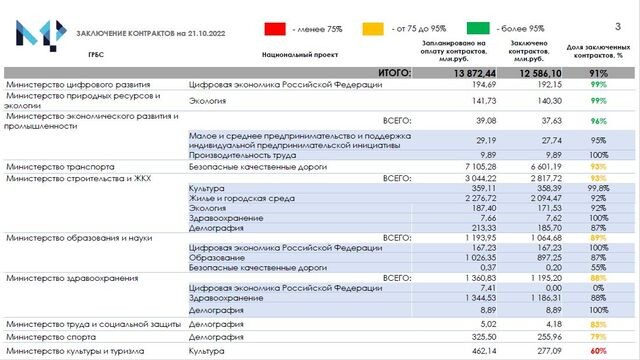This screenshot has width=640, height=360.
Task: Select the "ИТОГО:" label in the gray row
Action: [394, 73]
